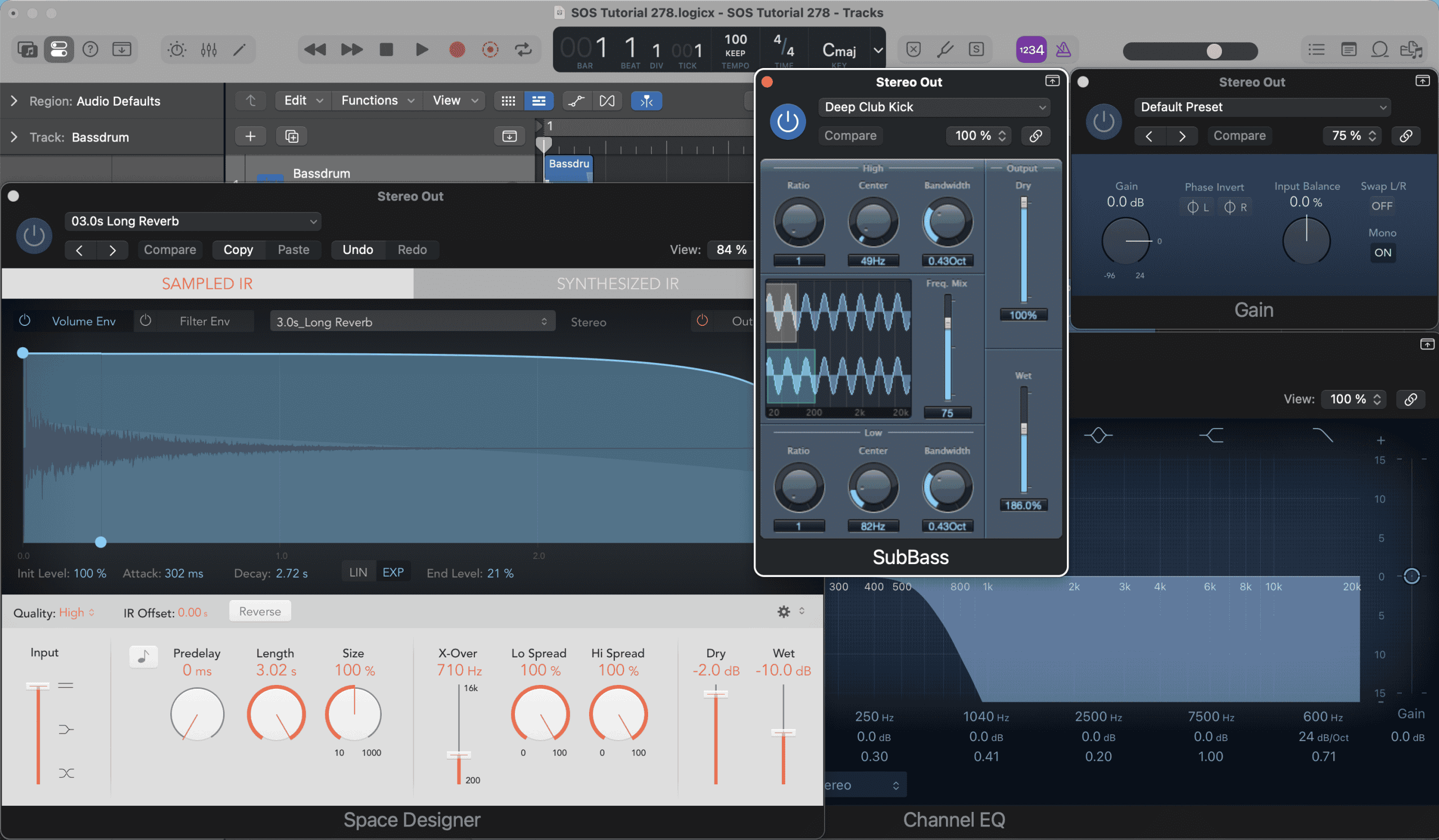
Task: Click the SubBass link chain icon
Action: [x=1035, y=136]
